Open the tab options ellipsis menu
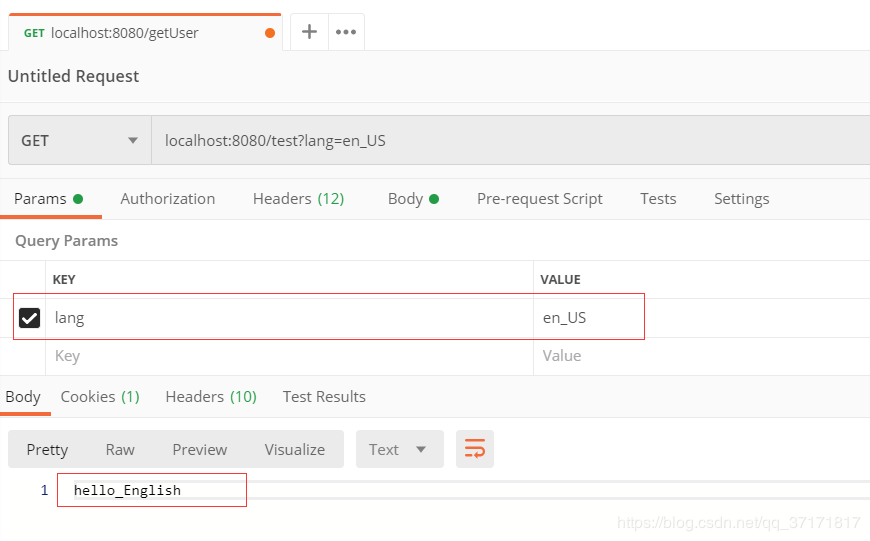 coord(346,32)
